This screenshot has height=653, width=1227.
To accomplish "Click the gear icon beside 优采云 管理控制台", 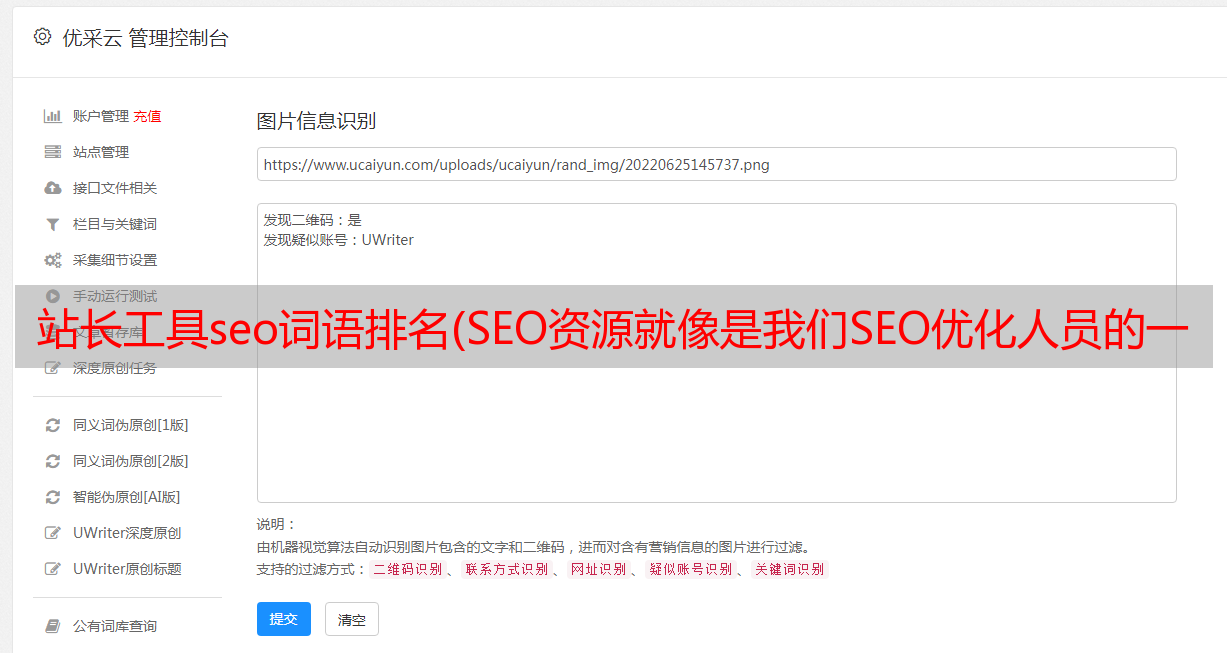I will 42,37.
